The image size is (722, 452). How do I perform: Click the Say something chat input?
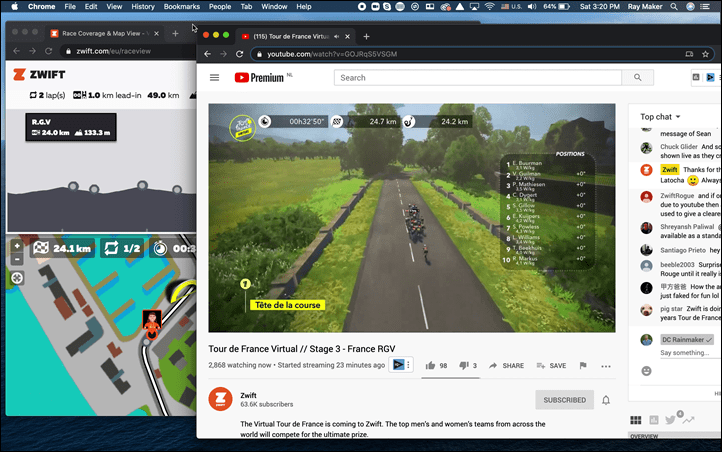[x=685, y=353]
